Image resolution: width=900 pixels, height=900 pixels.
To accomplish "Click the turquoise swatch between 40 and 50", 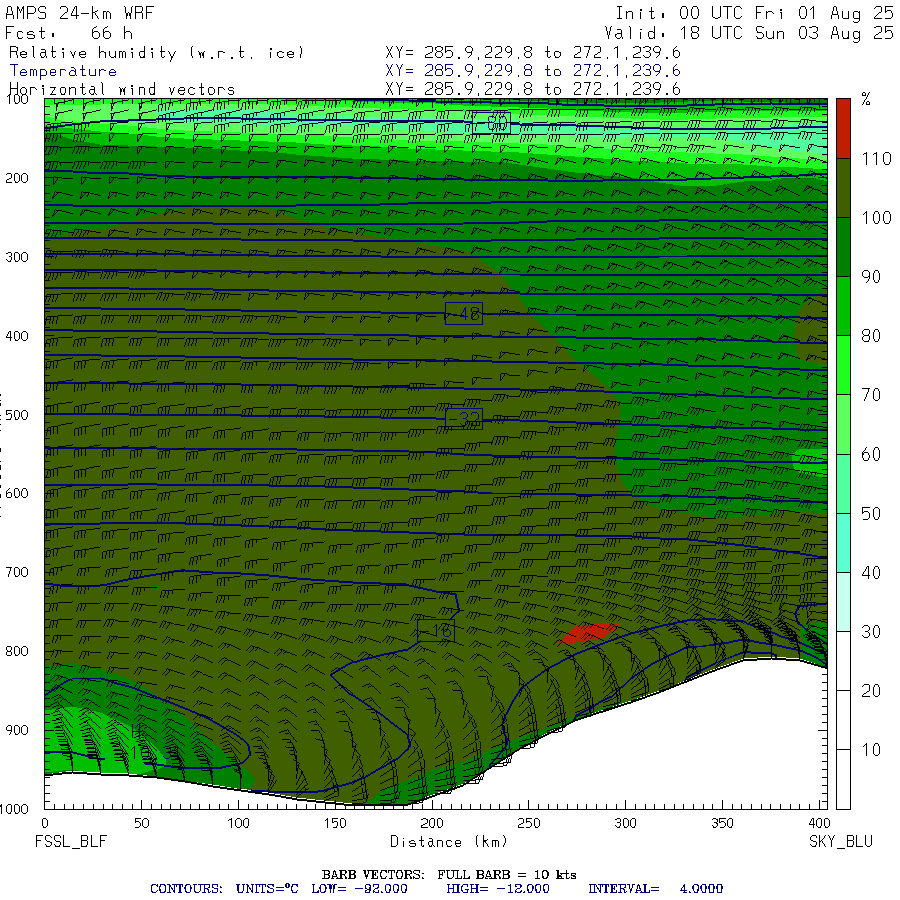I will pyautogui.click(x=843, y=542).
